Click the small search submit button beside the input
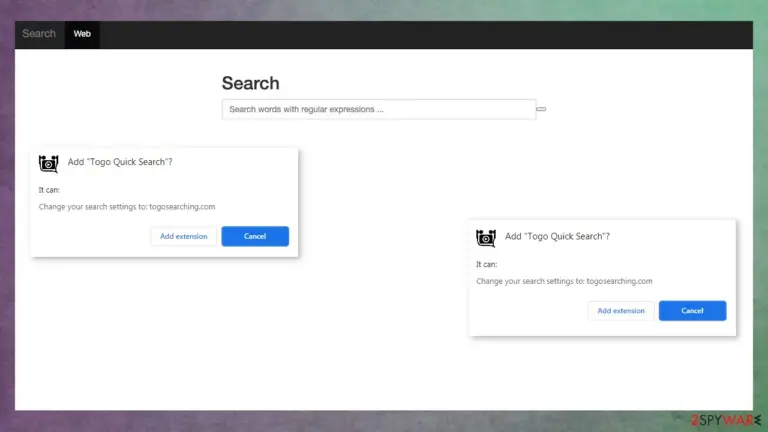This screenshot has width=768, height=432. tap(541, 109)
